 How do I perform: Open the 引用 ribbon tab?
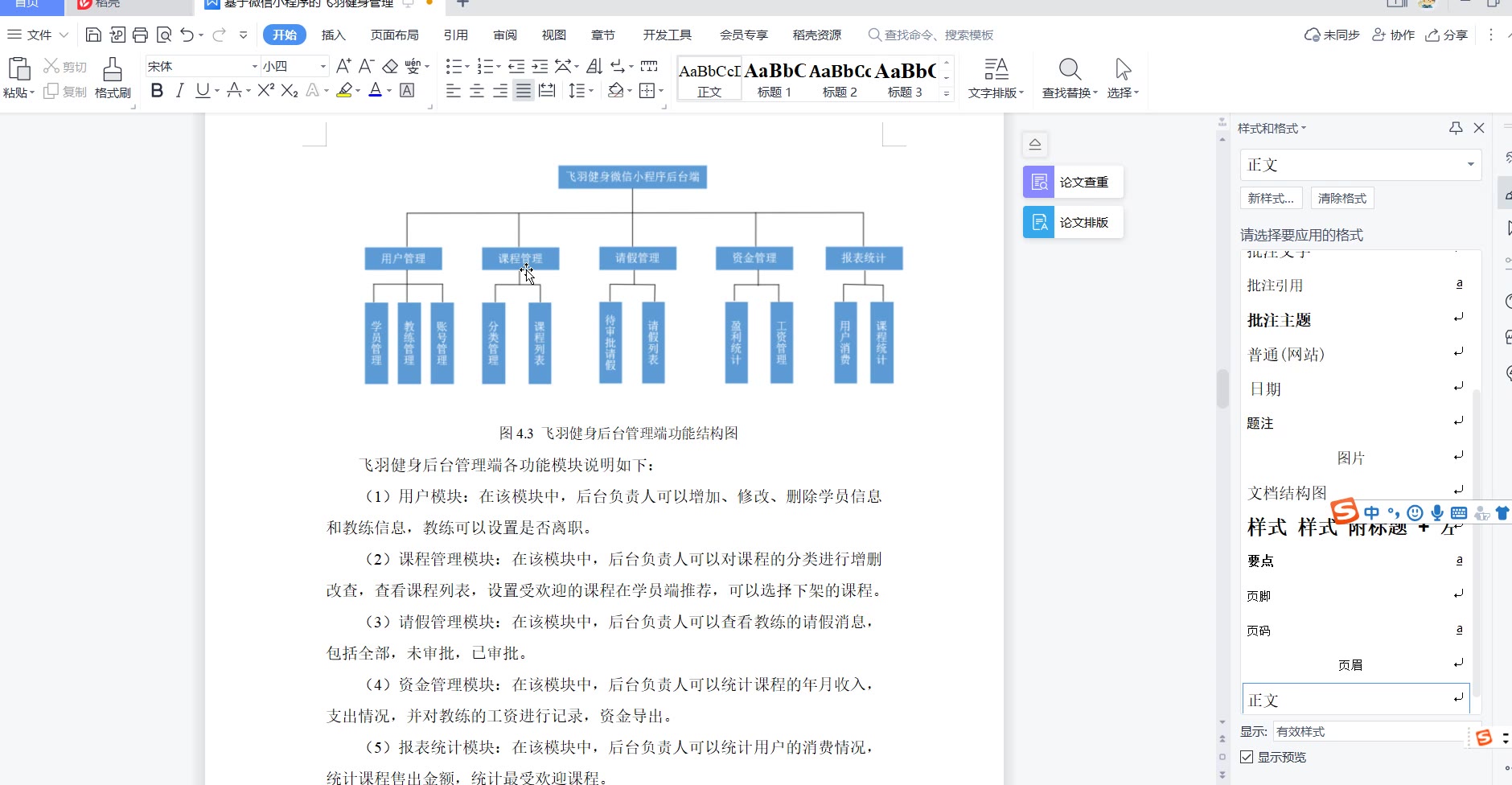(455, 35)
